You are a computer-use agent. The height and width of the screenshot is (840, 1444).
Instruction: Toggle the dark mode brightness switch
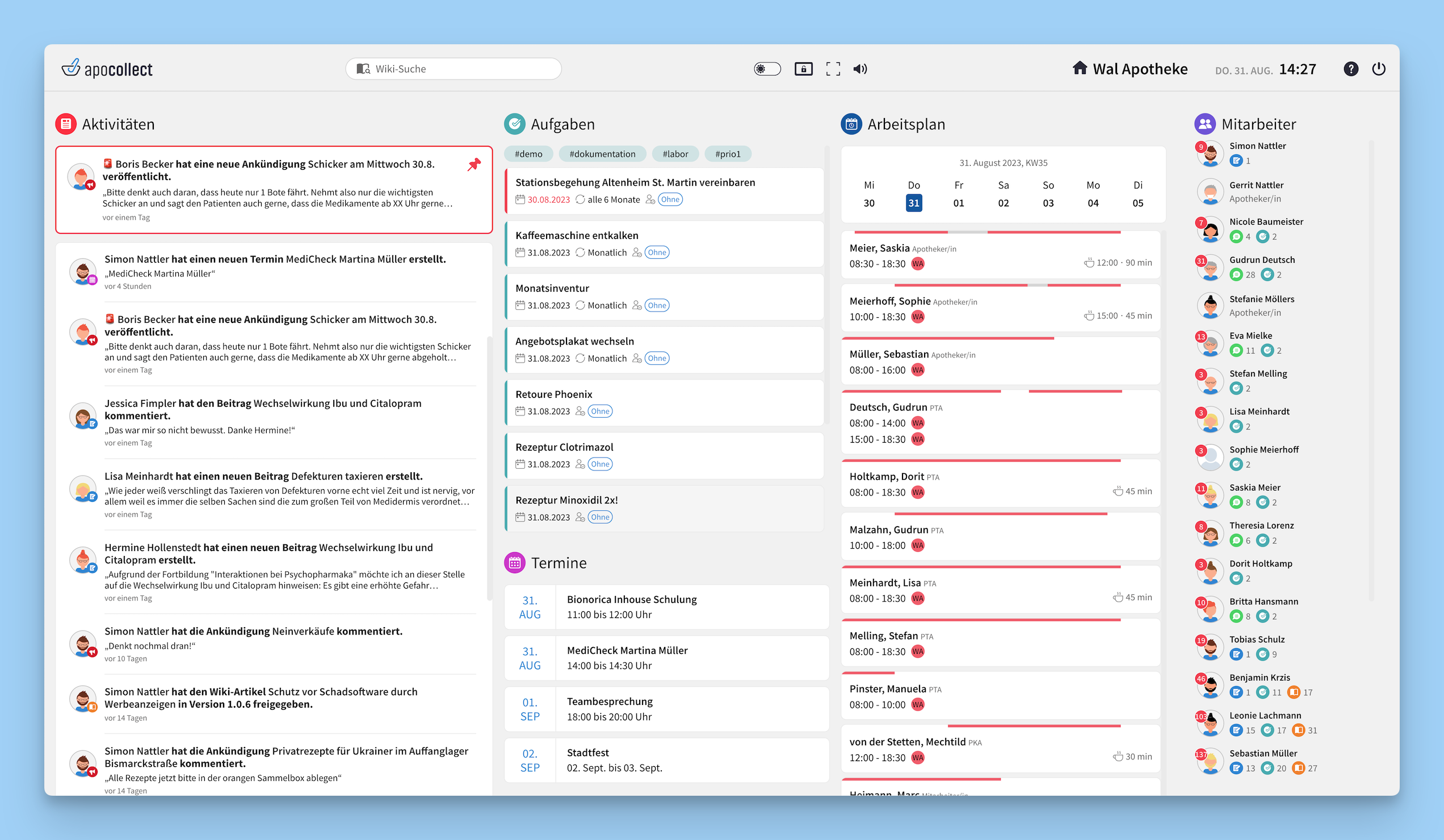(767, 69)
